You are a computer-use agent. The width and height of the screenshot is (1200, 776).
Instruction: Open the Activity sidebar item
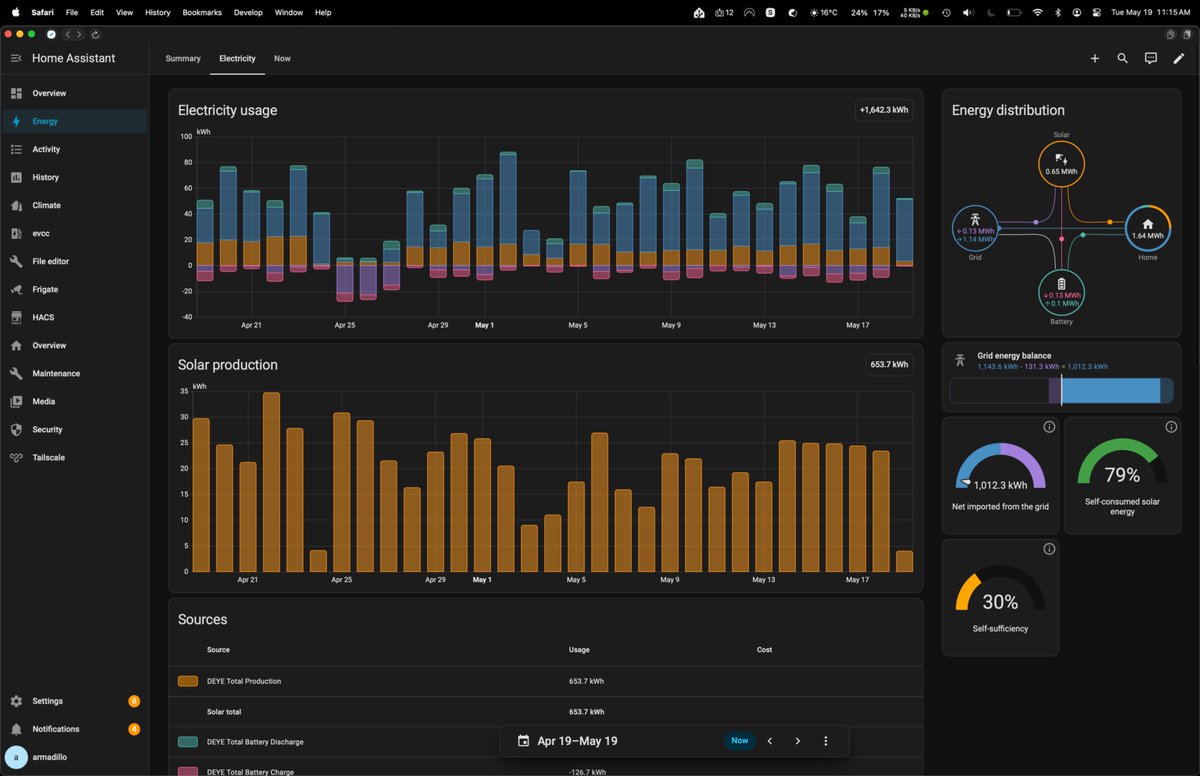75,149
